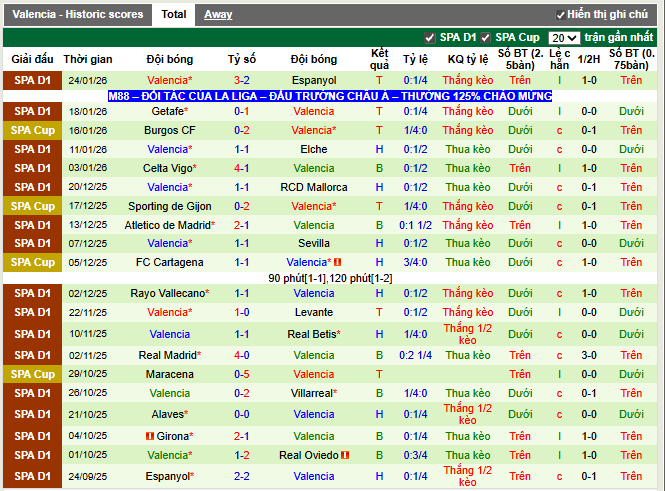Click the 90 phút[1-1],120 phút[1-2] note

[x=330, y=279]
